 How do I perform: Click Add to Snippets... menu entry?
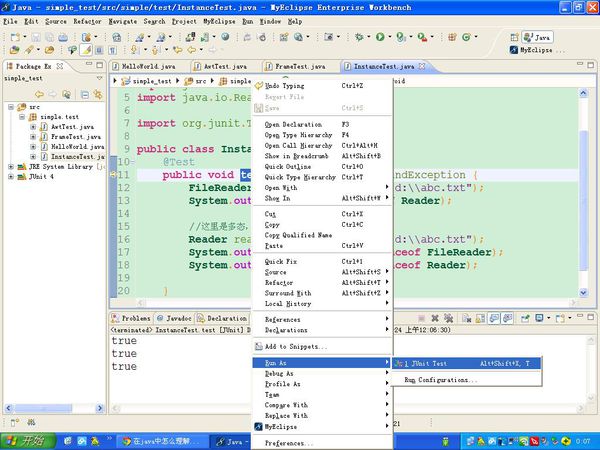[322, 346]
